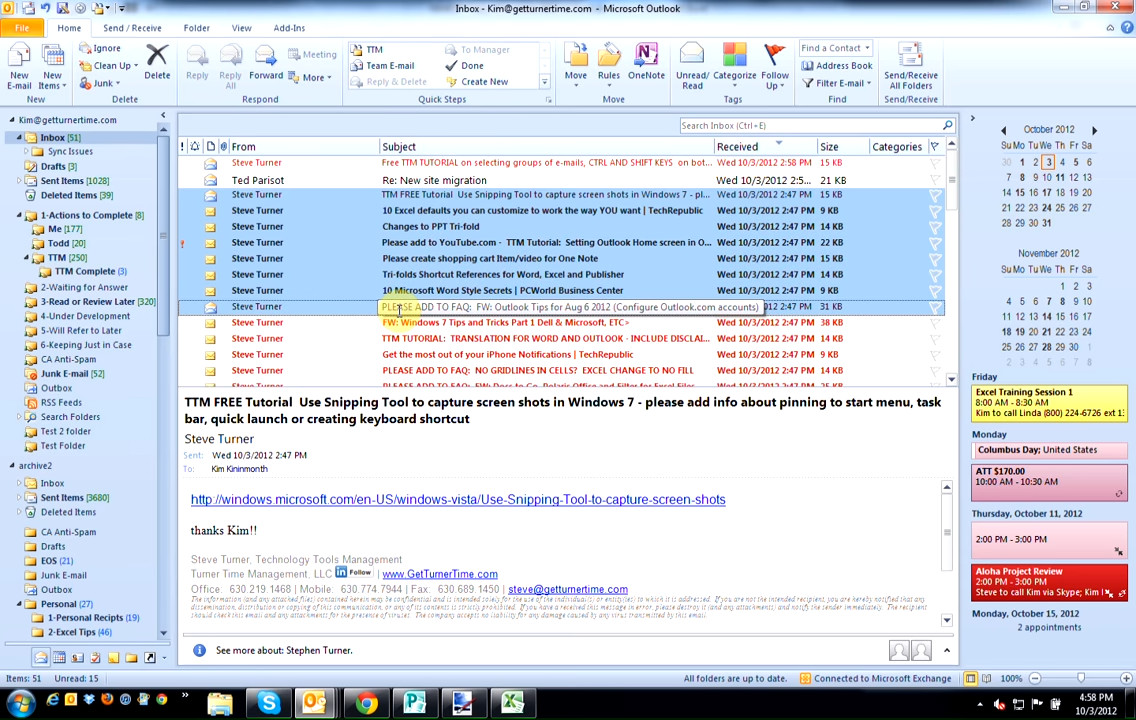Open the Address Book
The width and height of the screenshot is (1136, 720).
838,66
